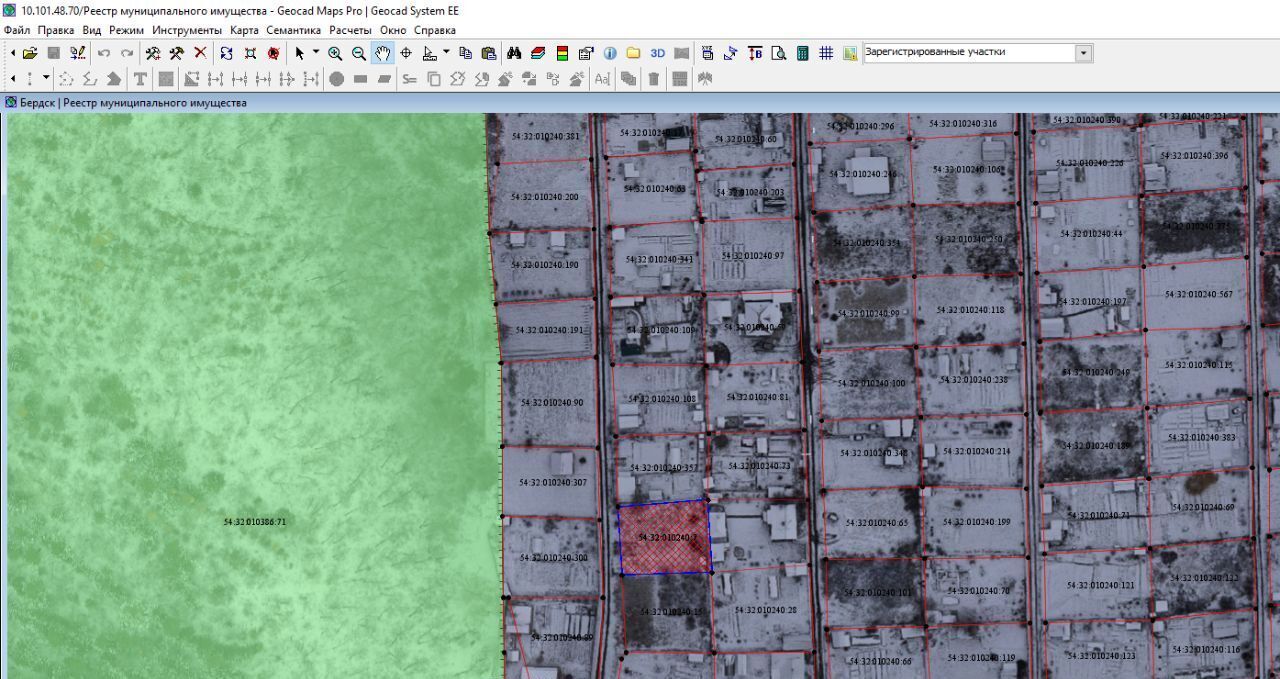The height and width of the screenshot is (679, 1280).
Task: Select the circle shape tool
Action: (336, 79)
